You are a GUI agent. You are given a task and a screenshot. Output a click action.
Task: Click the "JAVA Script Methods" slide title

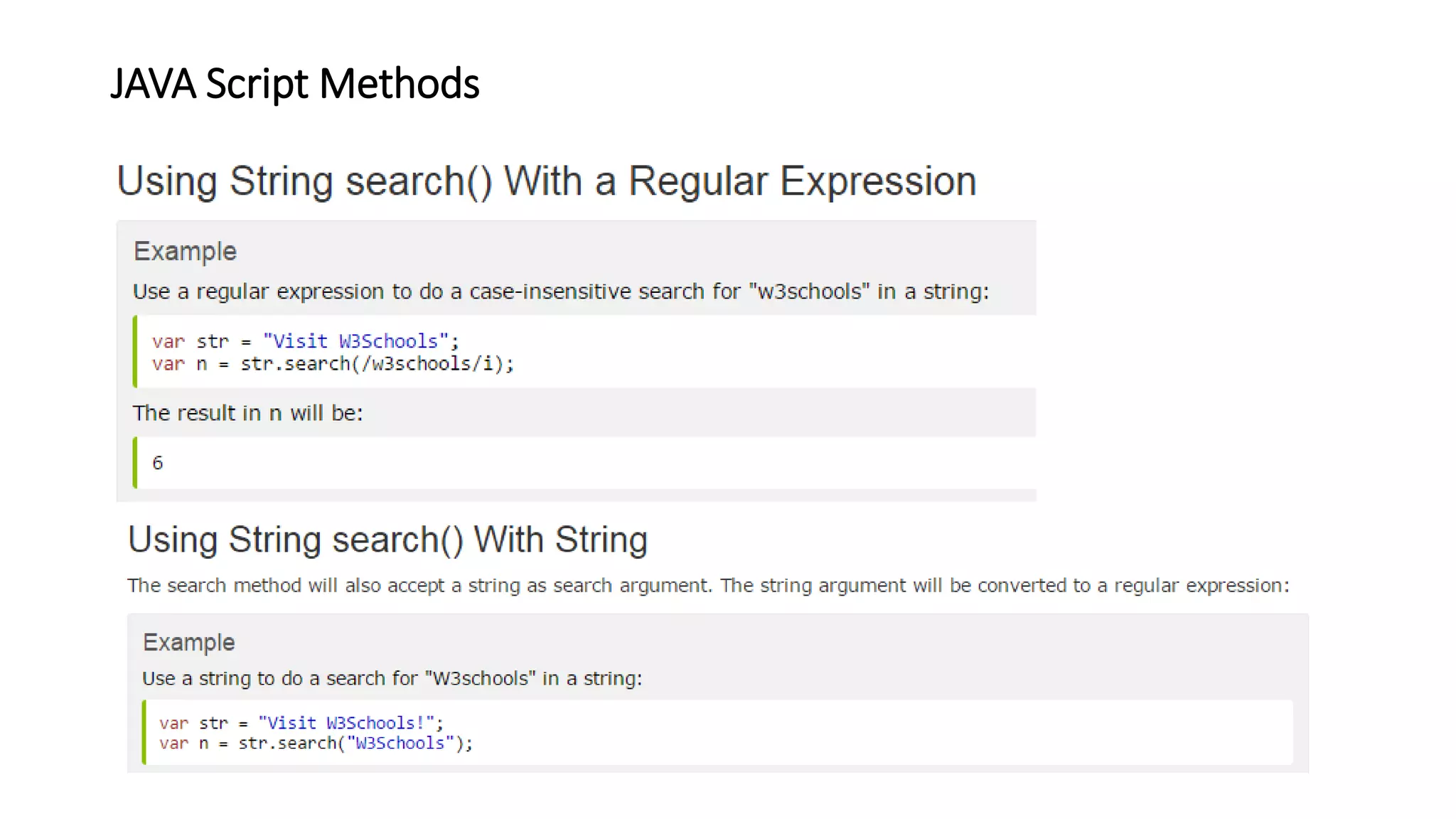click(x=295, y=84)
